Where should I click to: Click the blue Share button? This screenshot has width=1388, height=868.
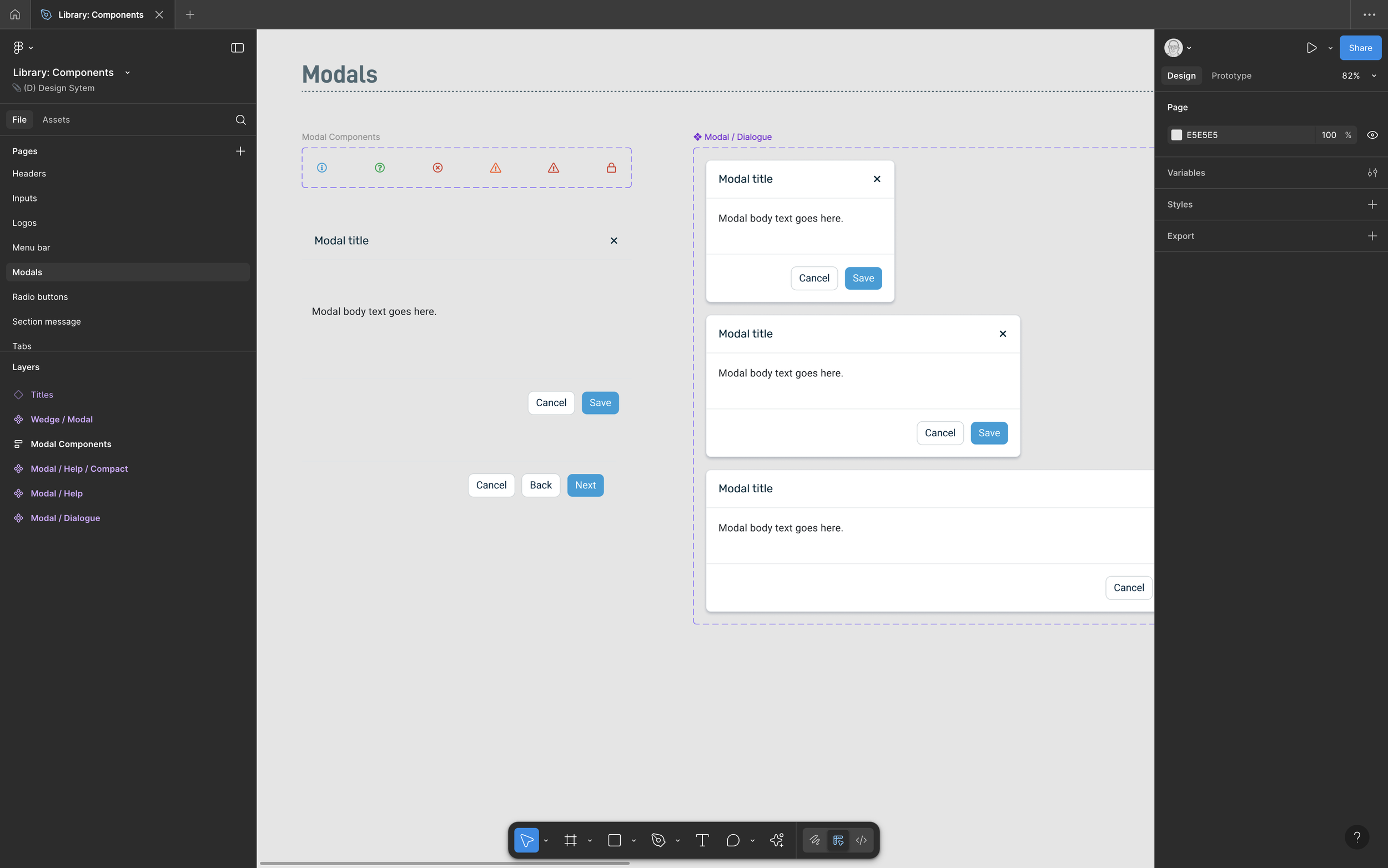[x=1360, y=48]
